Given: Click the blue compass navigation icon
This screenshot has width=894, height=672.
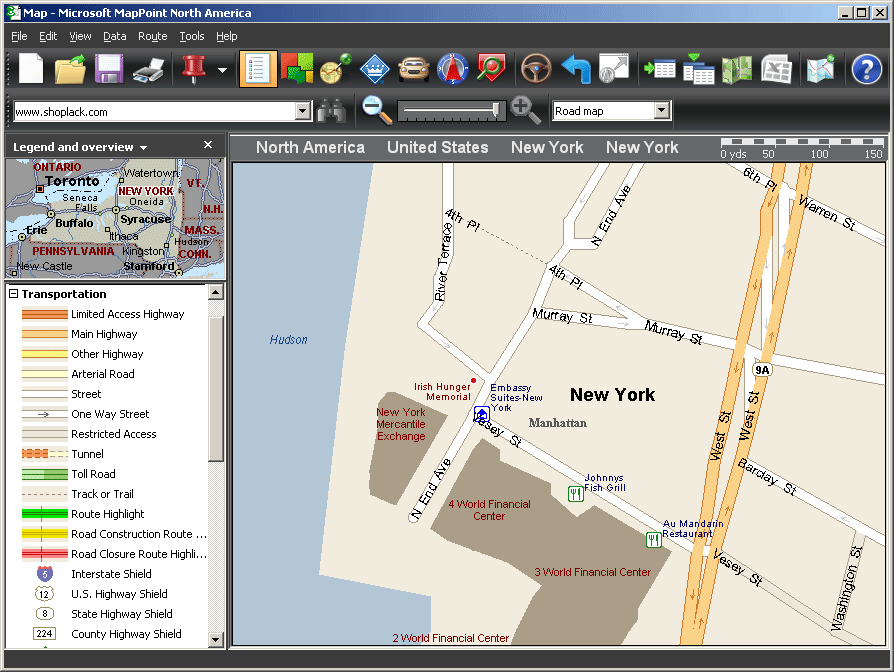Looking at the screenshot, I should click(453, 69).
